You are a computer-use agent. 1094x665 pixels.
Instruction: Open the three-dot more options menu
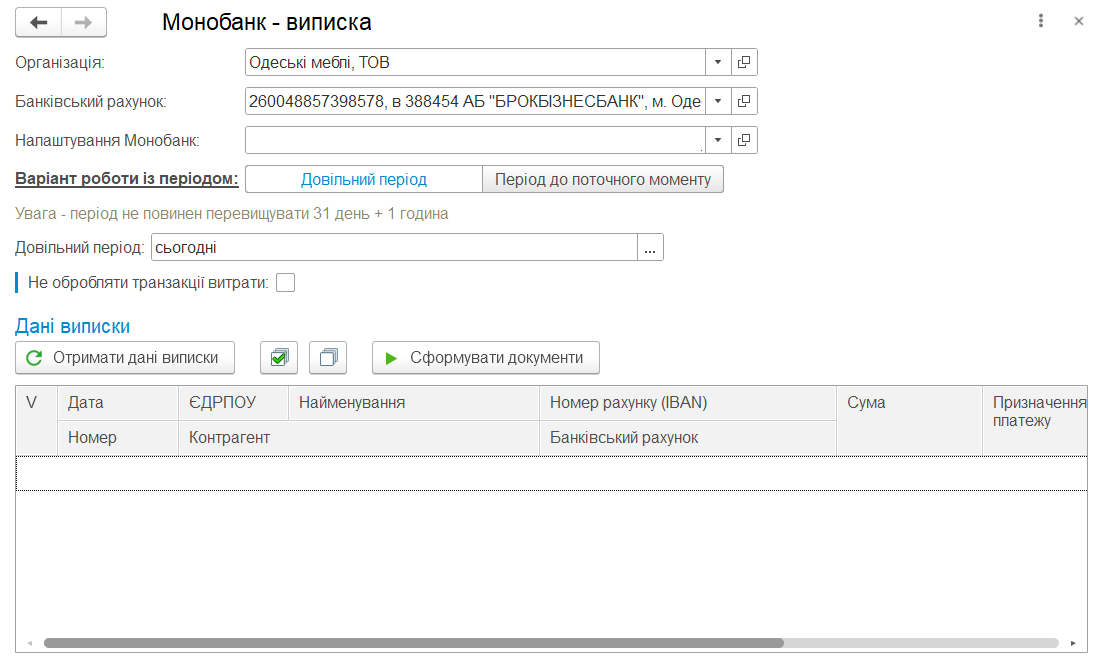click(1041, 21)
